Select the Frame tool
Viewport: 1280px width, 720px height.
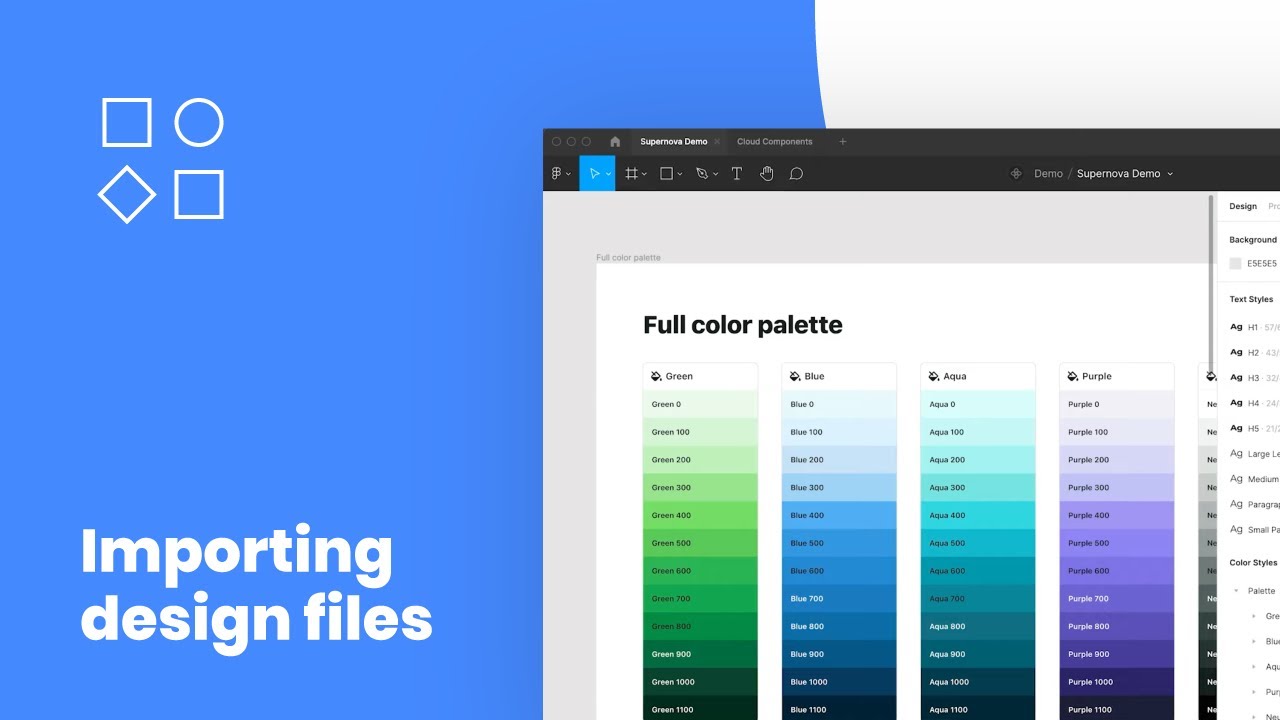(x=631, y=173)
